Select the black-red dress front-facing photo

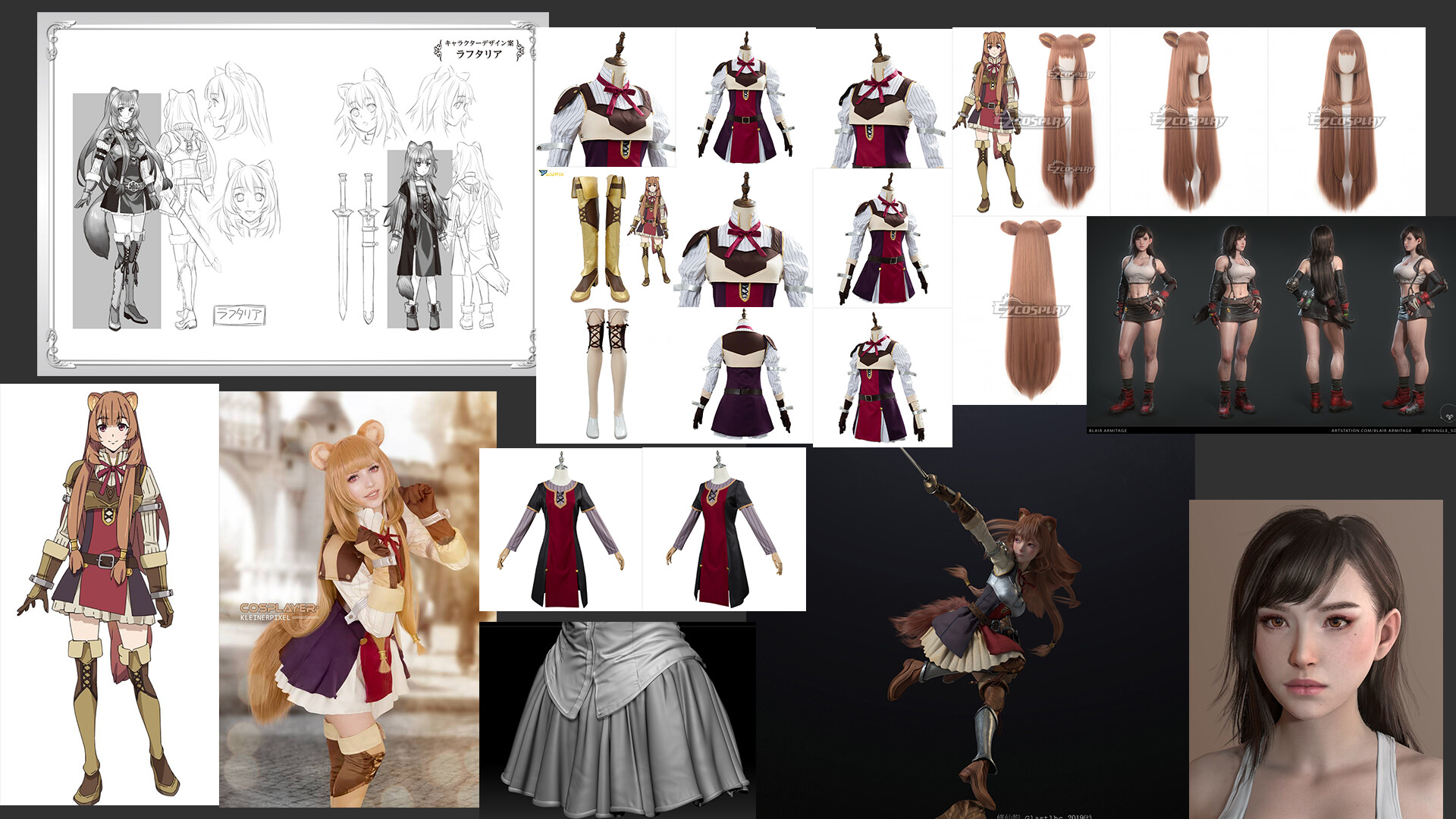click(560, 529)
